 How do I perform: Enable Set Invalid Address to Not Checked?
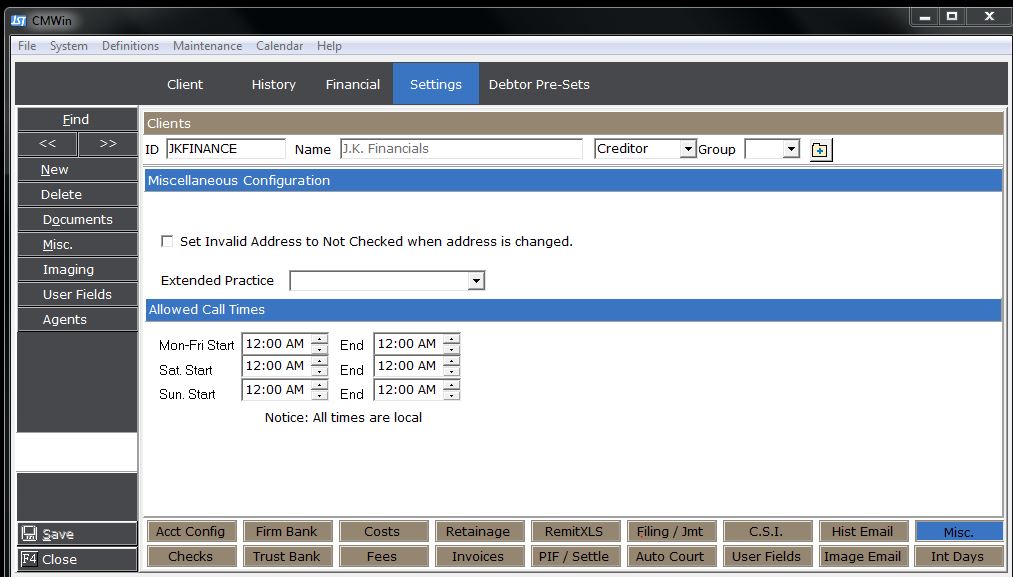pyautogui.click(x=167, y=242)
